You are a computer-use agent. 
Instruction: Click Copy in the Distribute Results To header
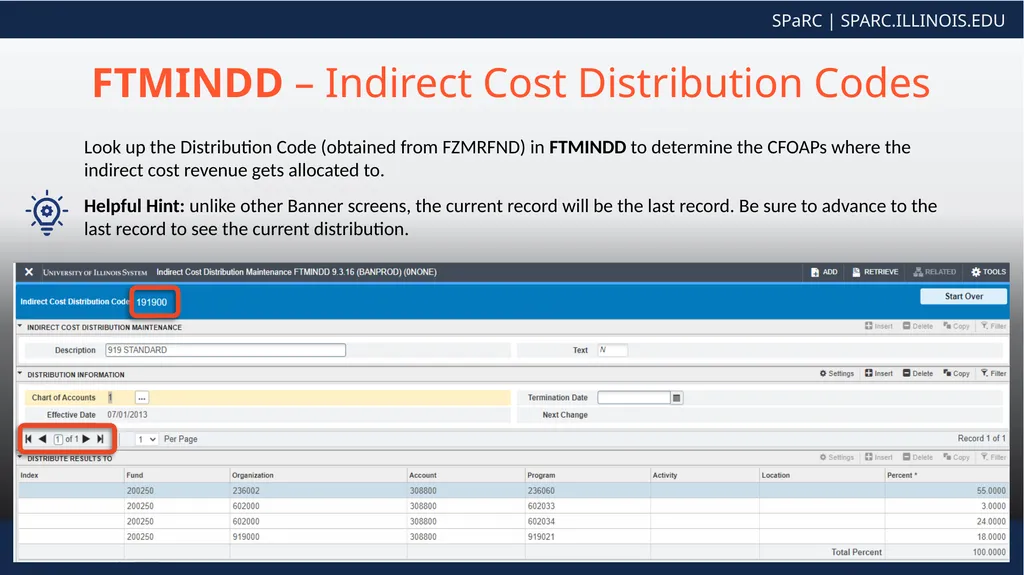pos(956,457)
